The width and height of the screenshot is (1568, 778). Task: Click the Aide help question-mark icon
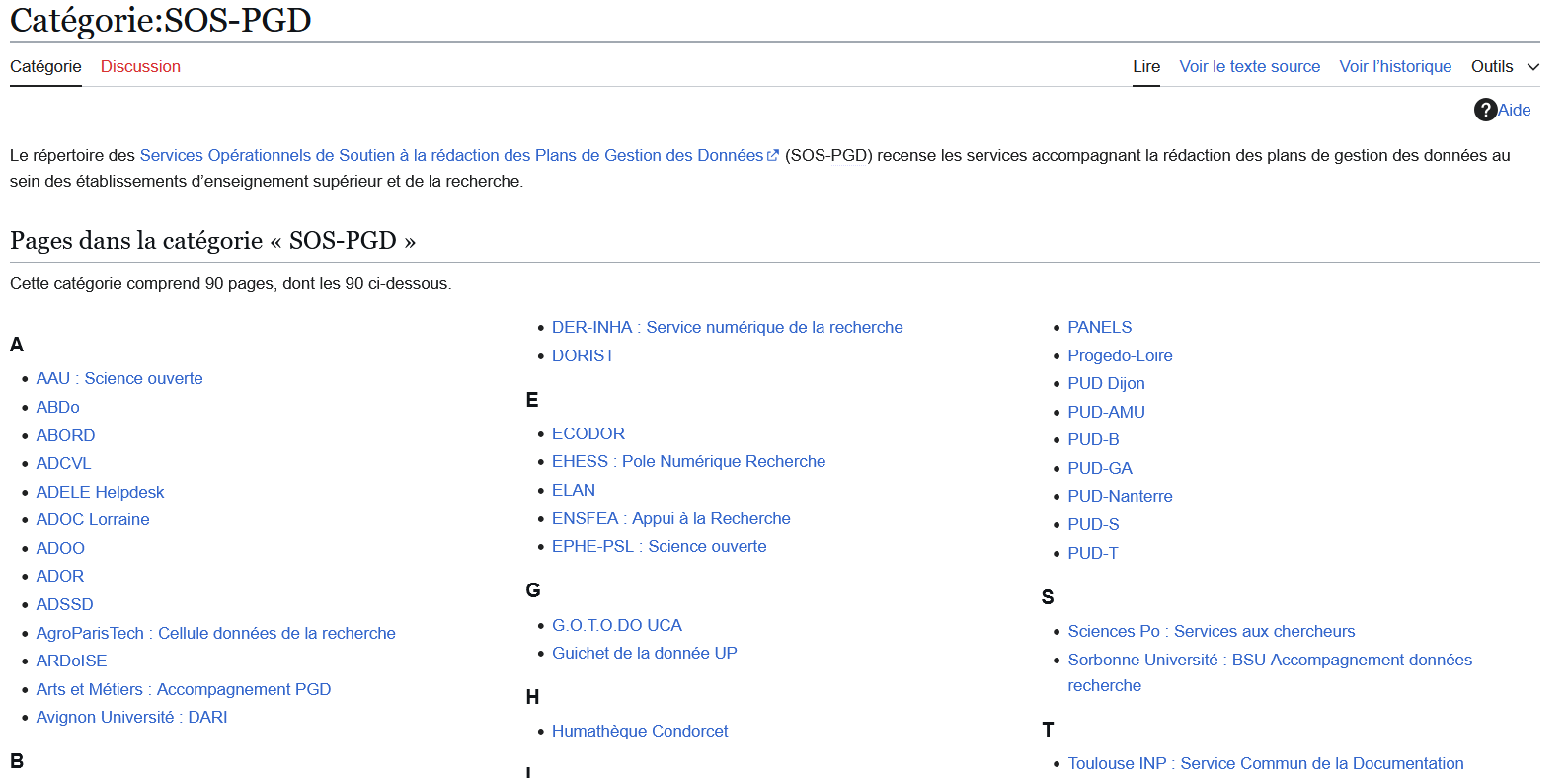(1485, 110)
